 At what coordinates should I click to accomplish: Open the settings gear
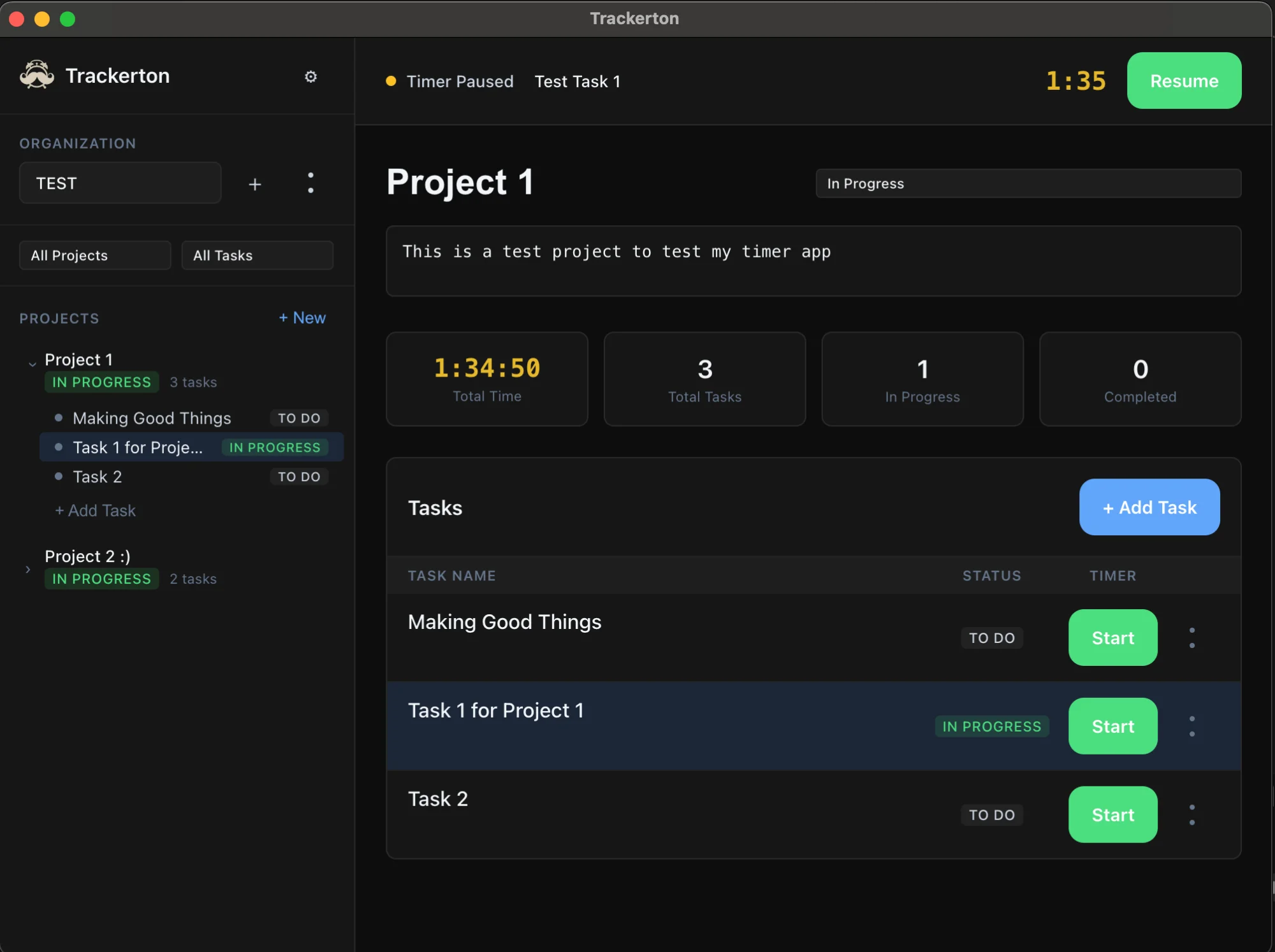(311, 76)
